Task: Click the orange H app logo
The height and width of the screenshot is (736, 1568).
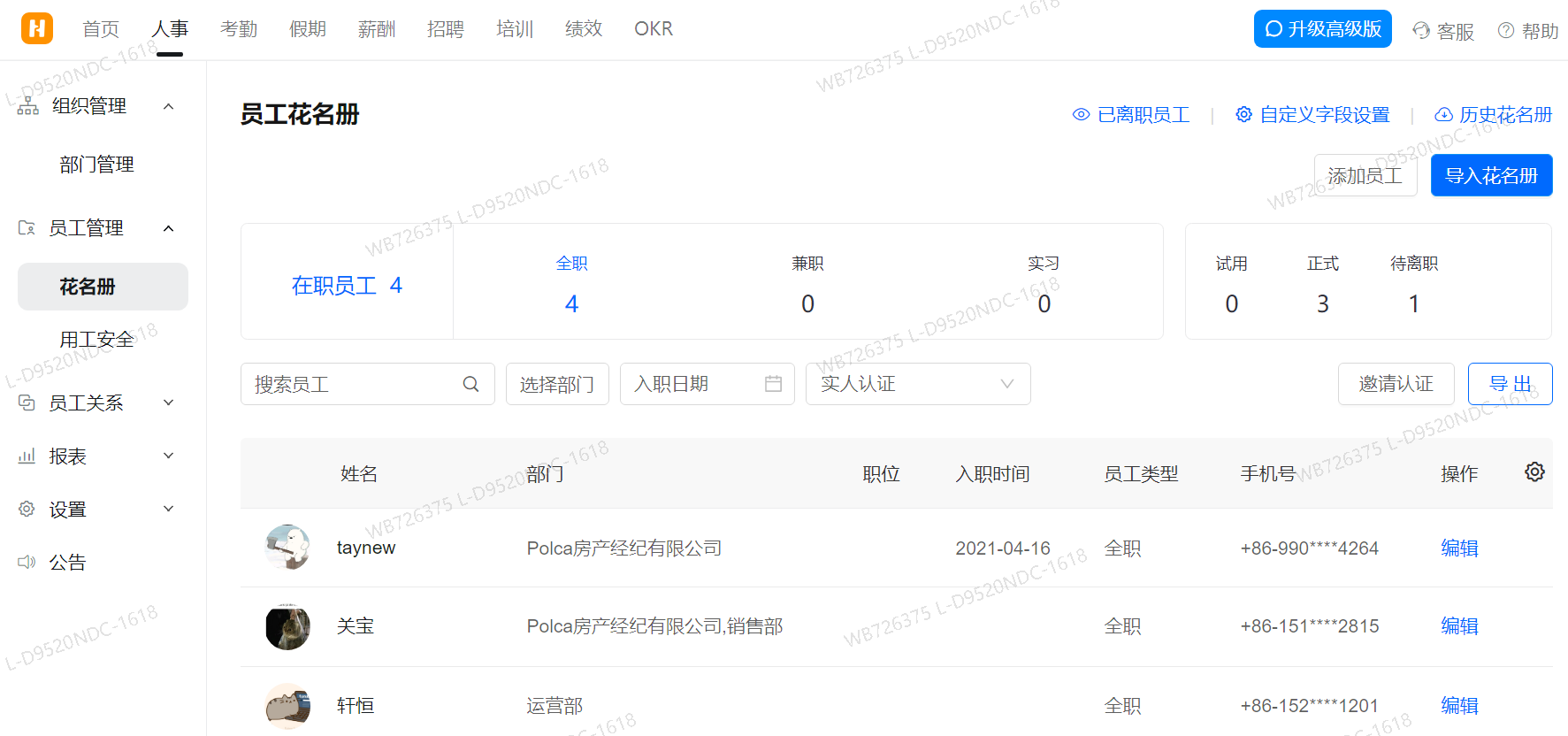Action: (x=36, y=28)
